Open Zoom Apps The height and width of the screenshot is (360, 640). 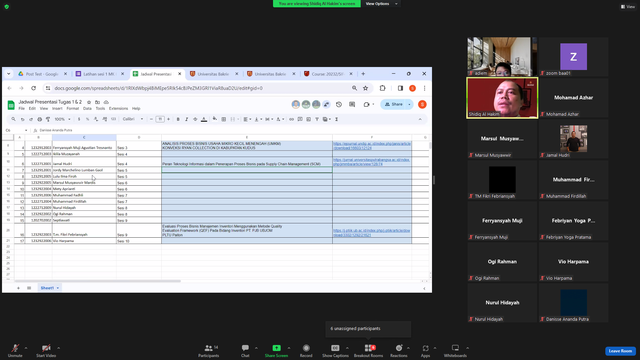[425, 350]
